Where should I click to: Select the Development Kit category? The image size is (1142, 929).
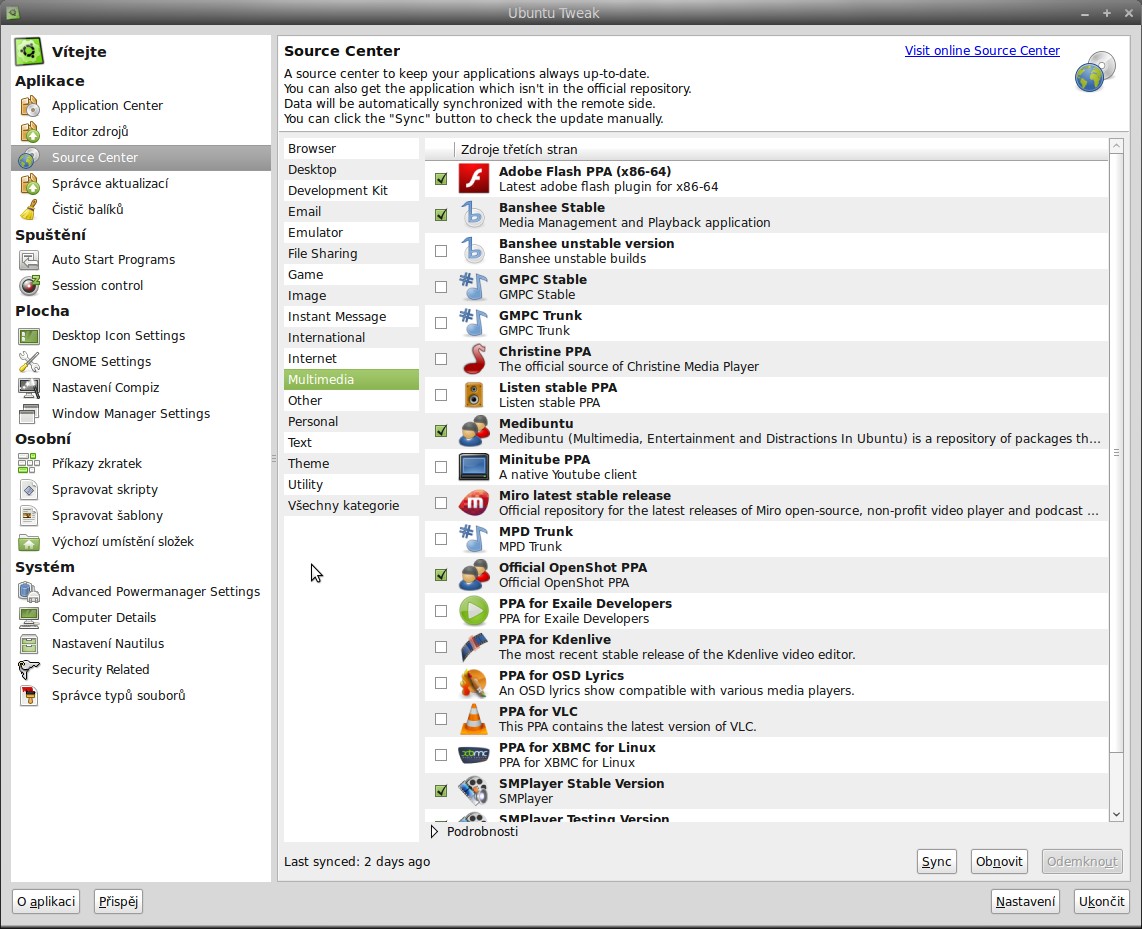351,191
